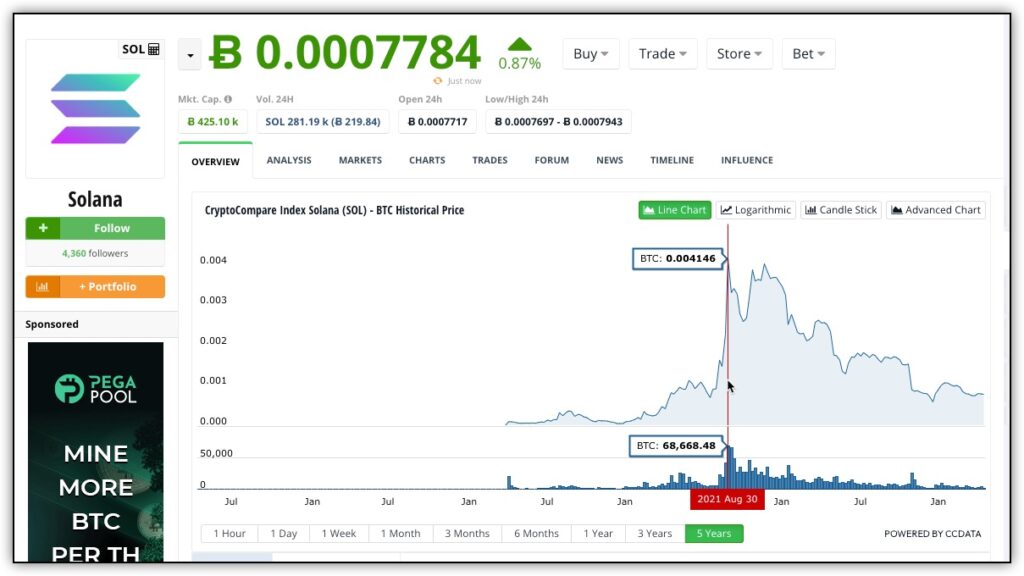Click the Open 24h value Ƀ 0.0007717
The height and width of the screenshot is (576, 1024).
pos(438,121)
